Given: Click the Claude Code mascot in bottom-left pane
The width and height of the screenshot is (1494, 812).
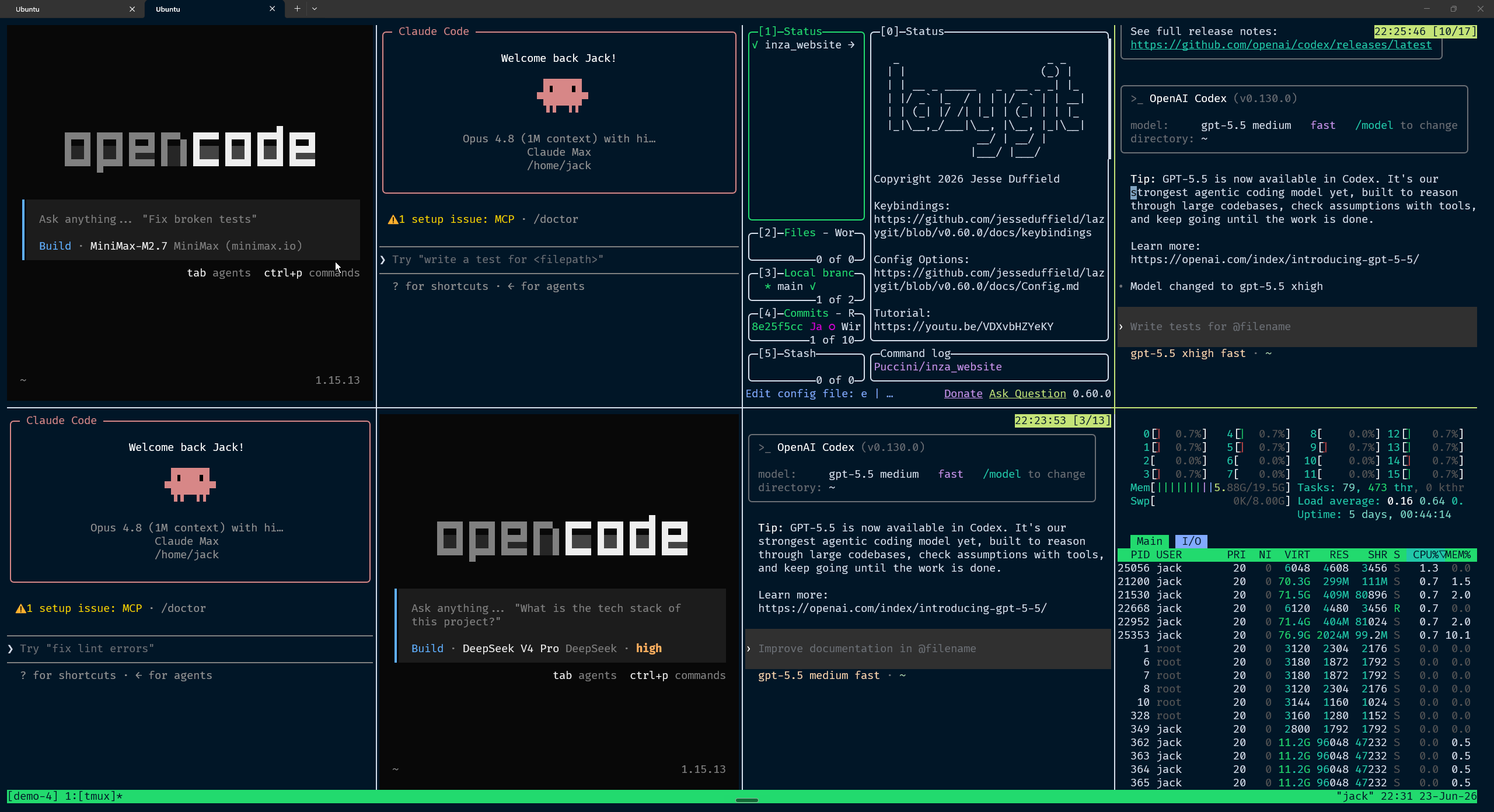Looking at the screenshot, I should click(x=190, y=484).
